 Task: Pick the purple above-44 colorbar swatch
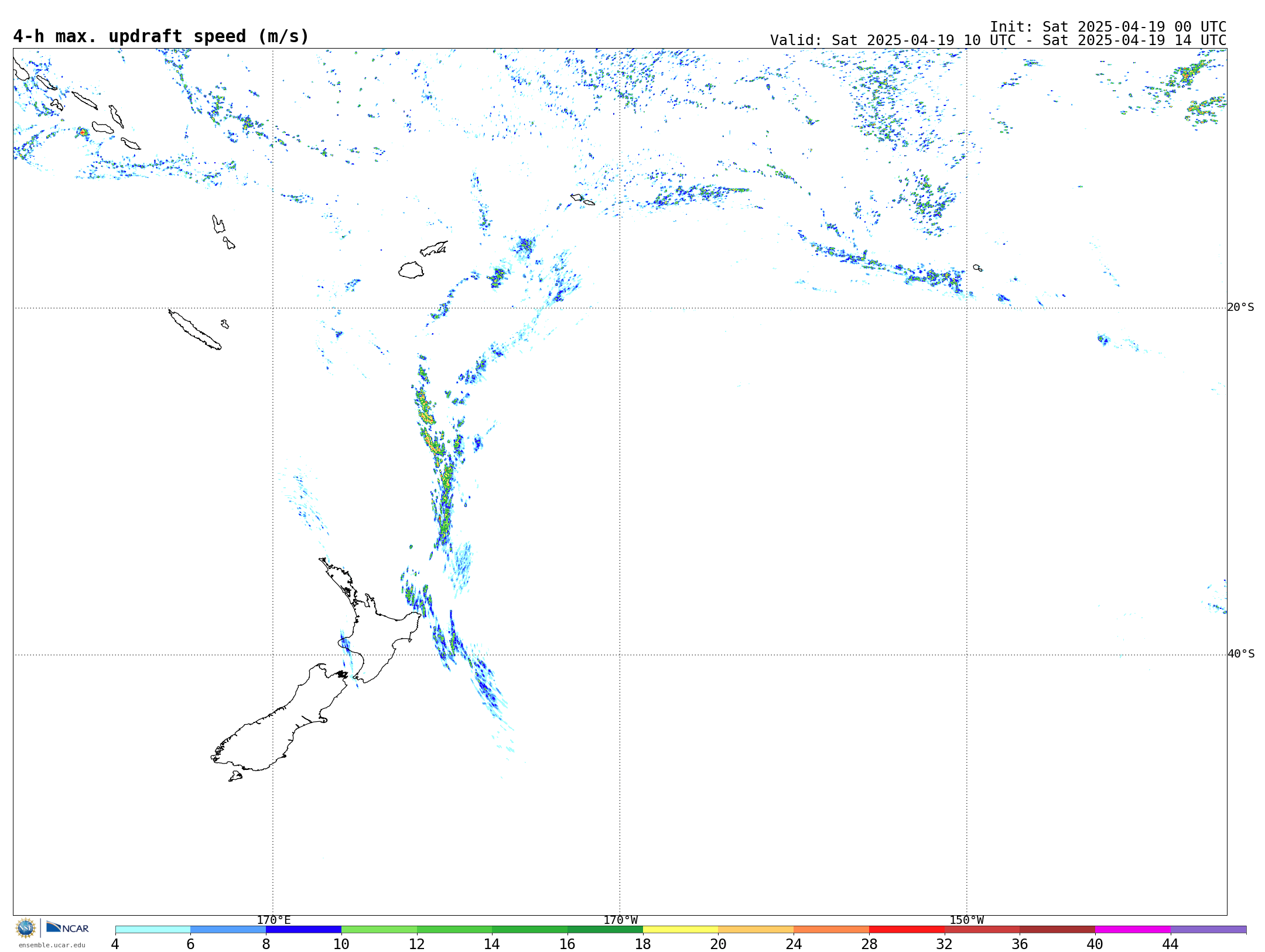(x=1209, y=930)
